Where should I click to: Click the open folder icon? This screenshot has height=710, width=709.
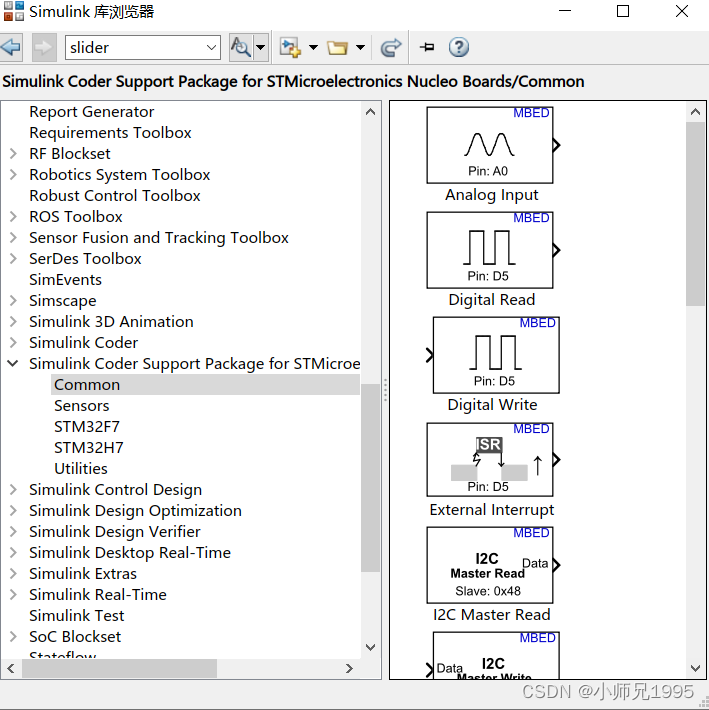[337, 47]
